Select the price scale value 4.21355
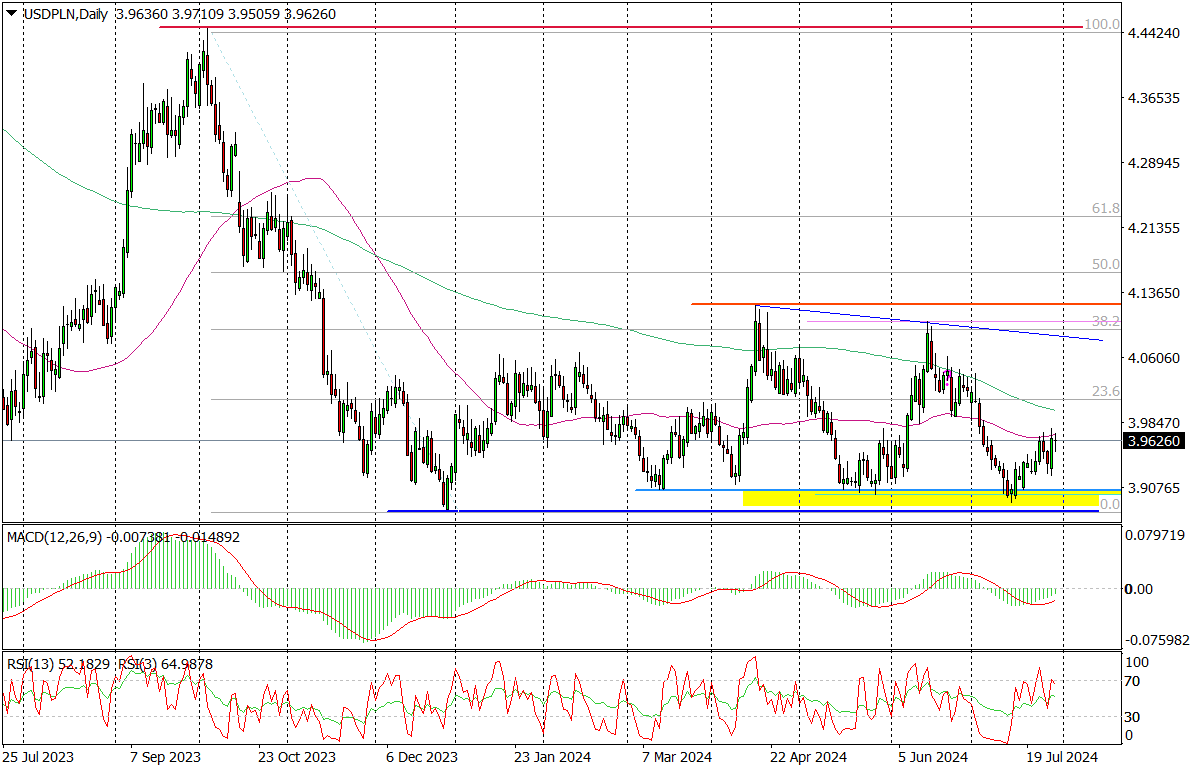Screen dimensions: 1193x771 pos(1154,228)
